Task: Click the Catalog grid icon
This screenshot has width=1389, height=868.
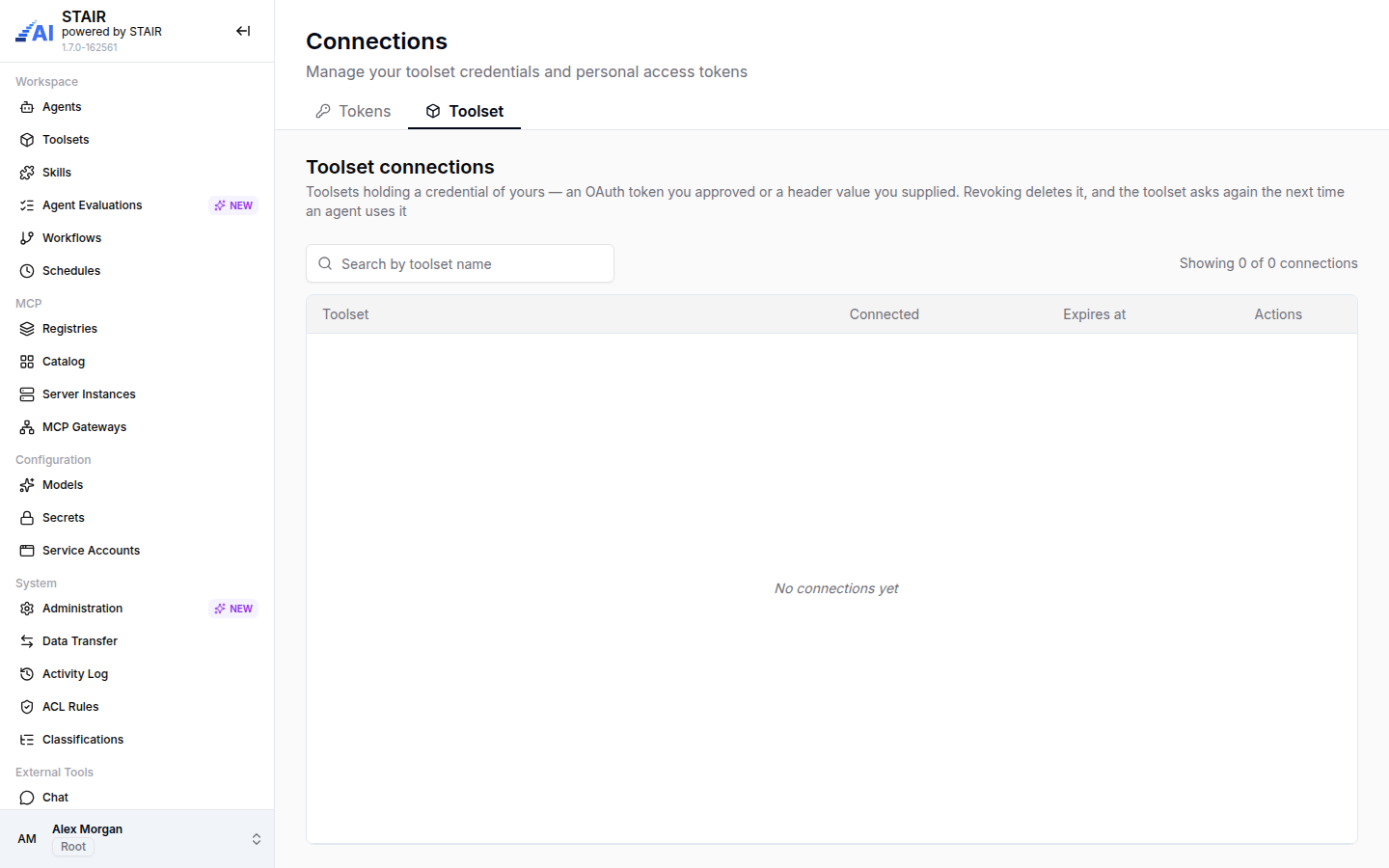Action: (x=27, y=362)
